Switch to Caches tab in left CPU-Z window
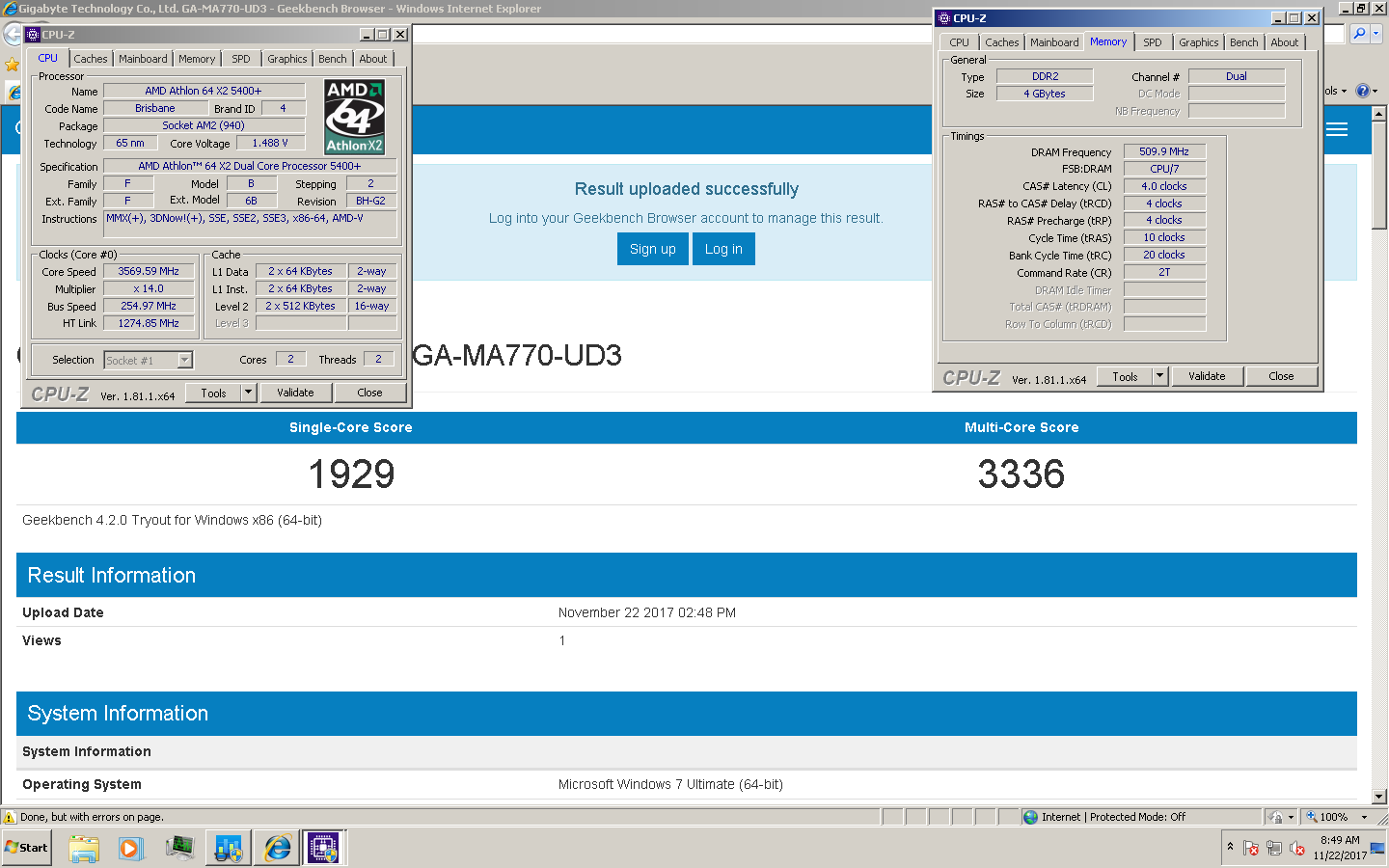This screenshot has height=868, width=1389. [x=91, y=59]
